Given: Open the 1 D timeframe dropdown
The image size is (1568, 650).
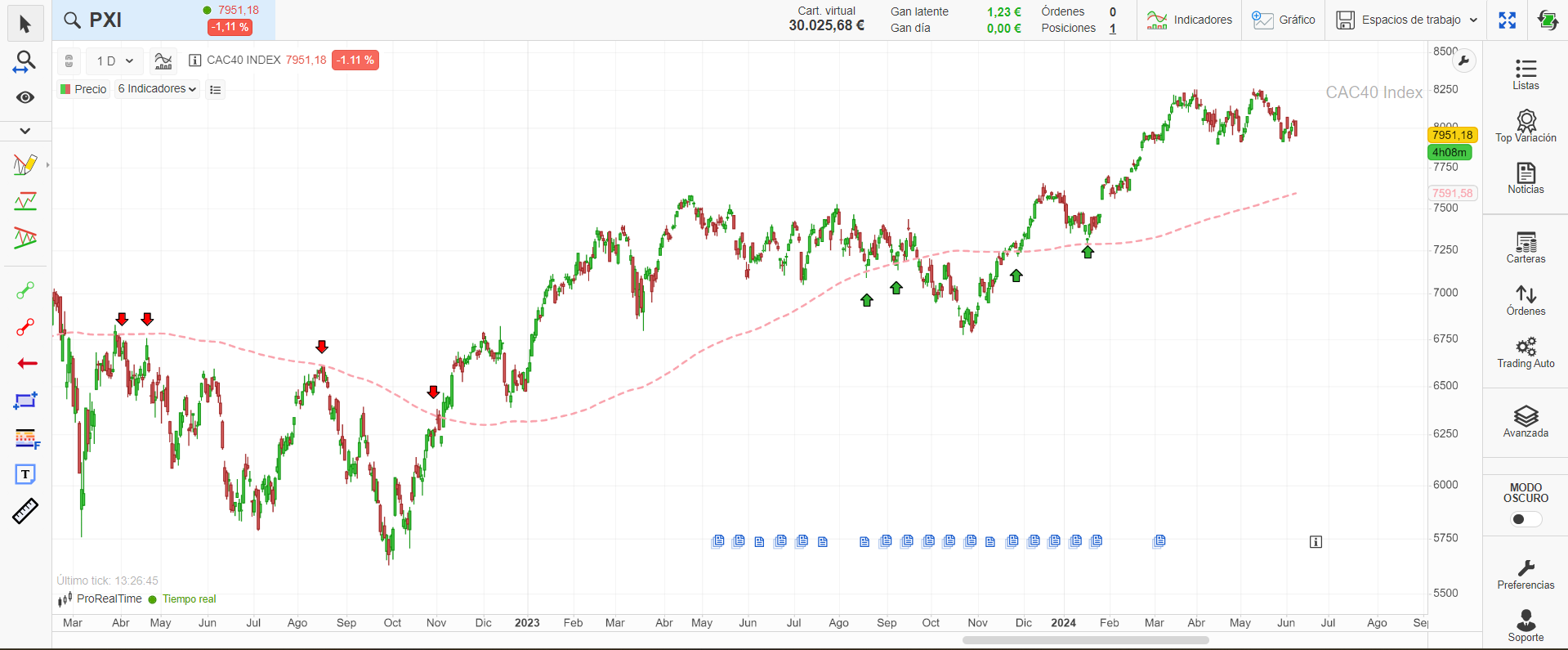Looking at the screenshot, I should click(114, 61).
